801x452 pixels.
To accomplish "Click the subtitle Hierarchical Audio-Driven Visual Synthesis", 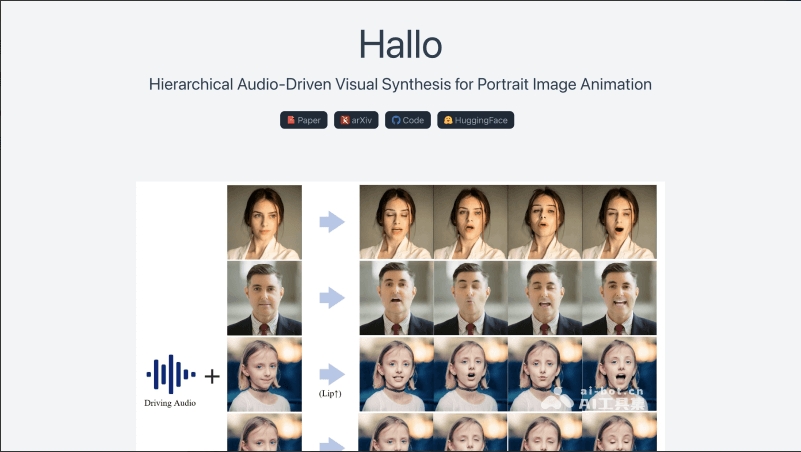I will (x=400, y=84).
